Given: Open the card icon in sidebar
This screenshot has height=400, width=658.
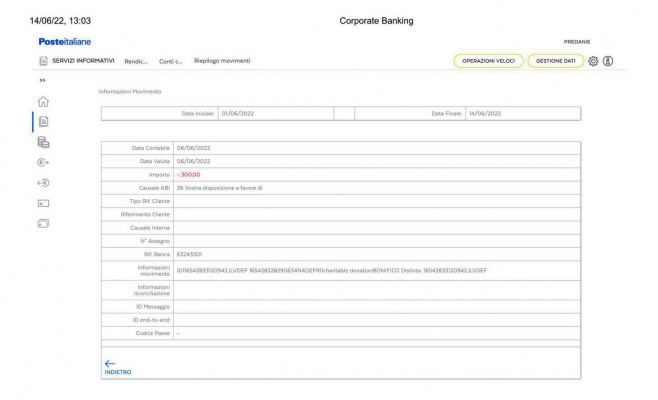Looking at the screenshot, I should click(44, 204).
